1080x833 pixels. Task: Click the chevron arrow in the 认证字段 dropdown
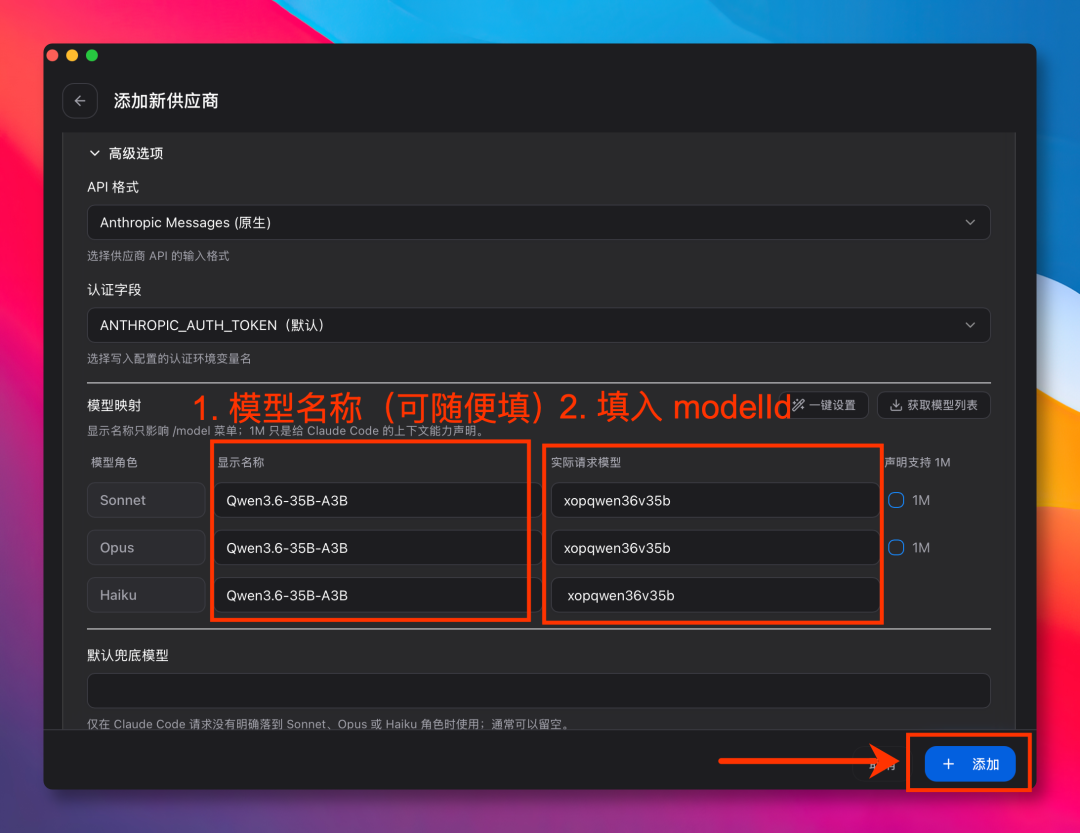(x=970, y=325)
